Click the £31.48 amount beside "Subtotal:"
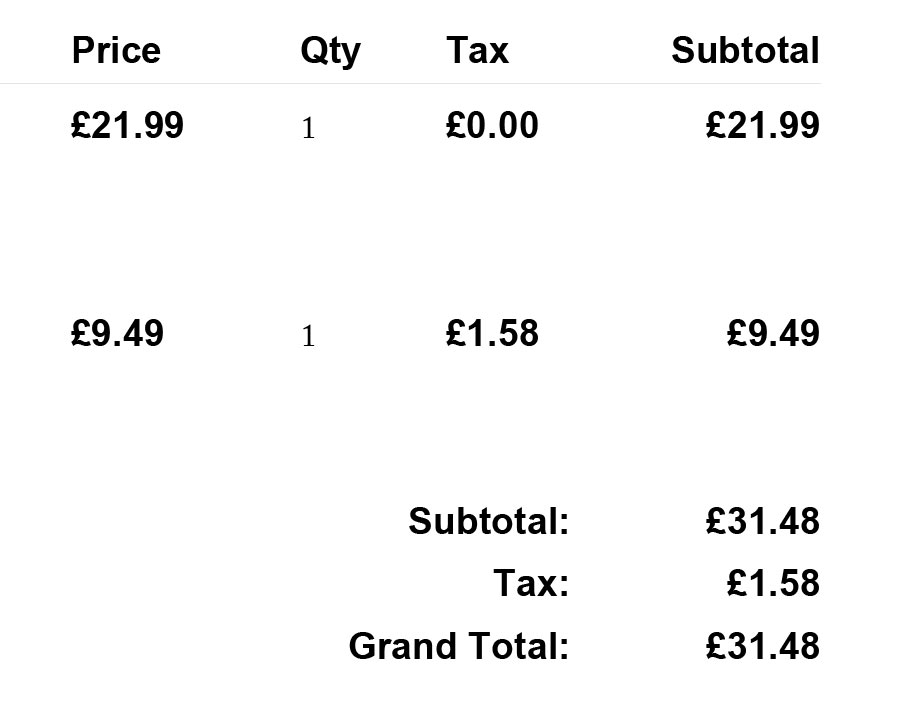Viewport: 910px width, 717px height. pos(762,521)
